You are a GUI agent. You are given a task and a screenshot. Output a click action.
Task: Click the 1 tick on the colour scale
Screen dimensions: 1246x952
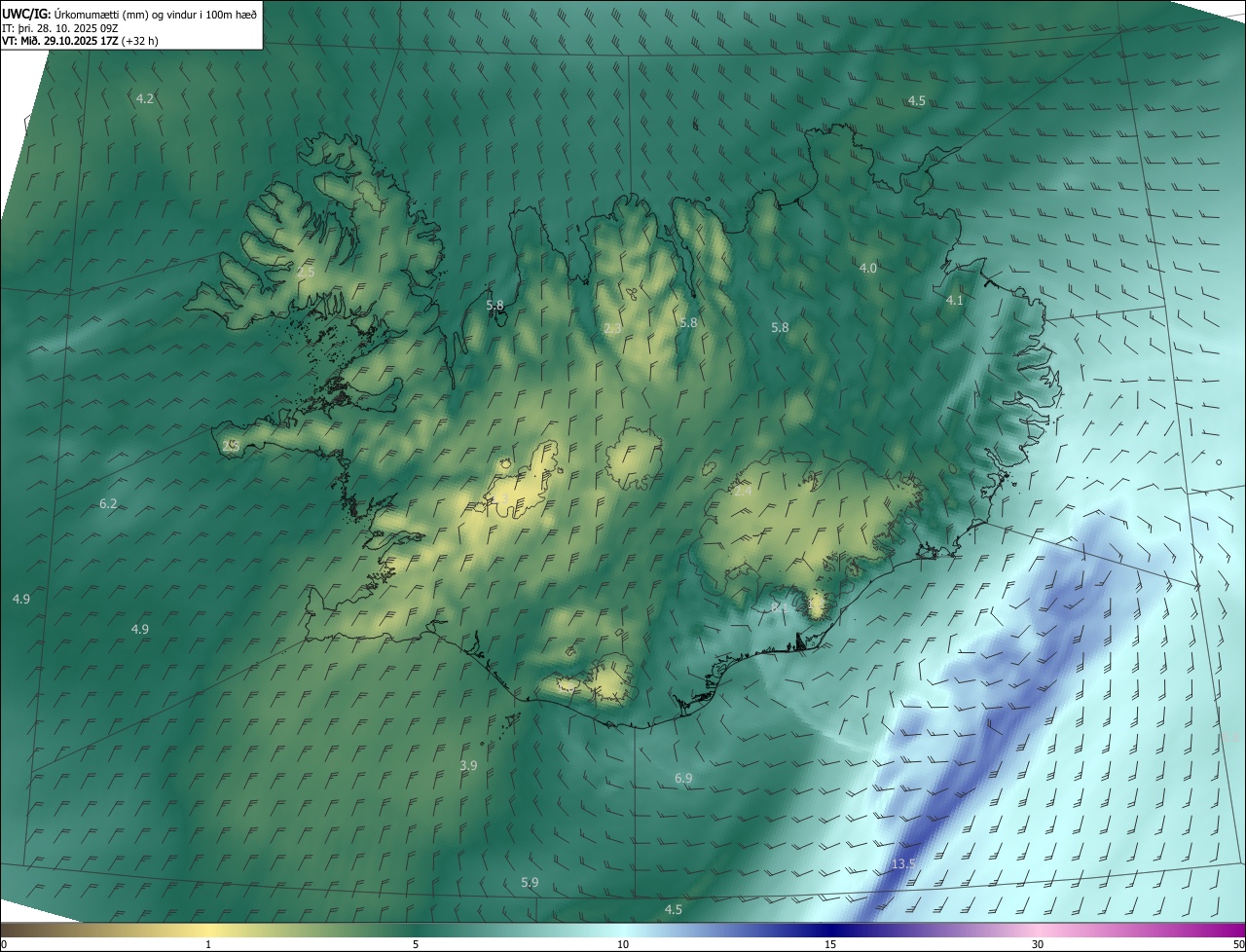click(208, 944)
